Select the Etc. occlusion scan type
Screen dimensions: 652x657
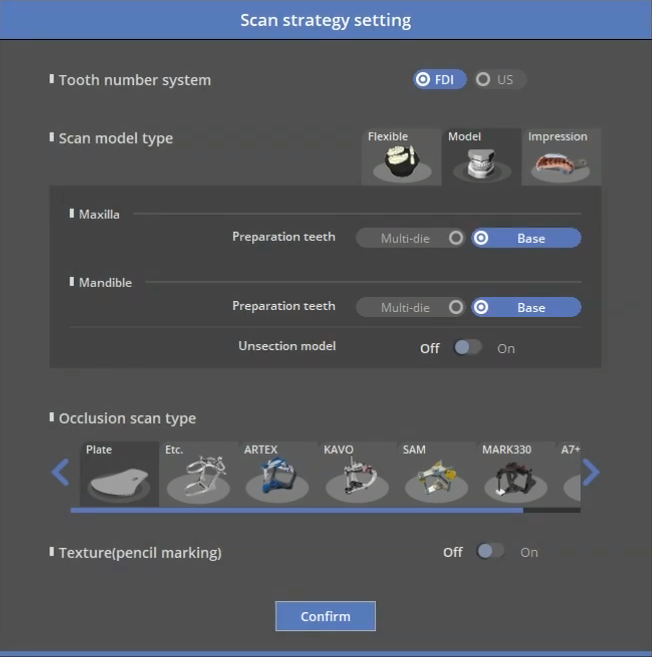pos(199,474)
